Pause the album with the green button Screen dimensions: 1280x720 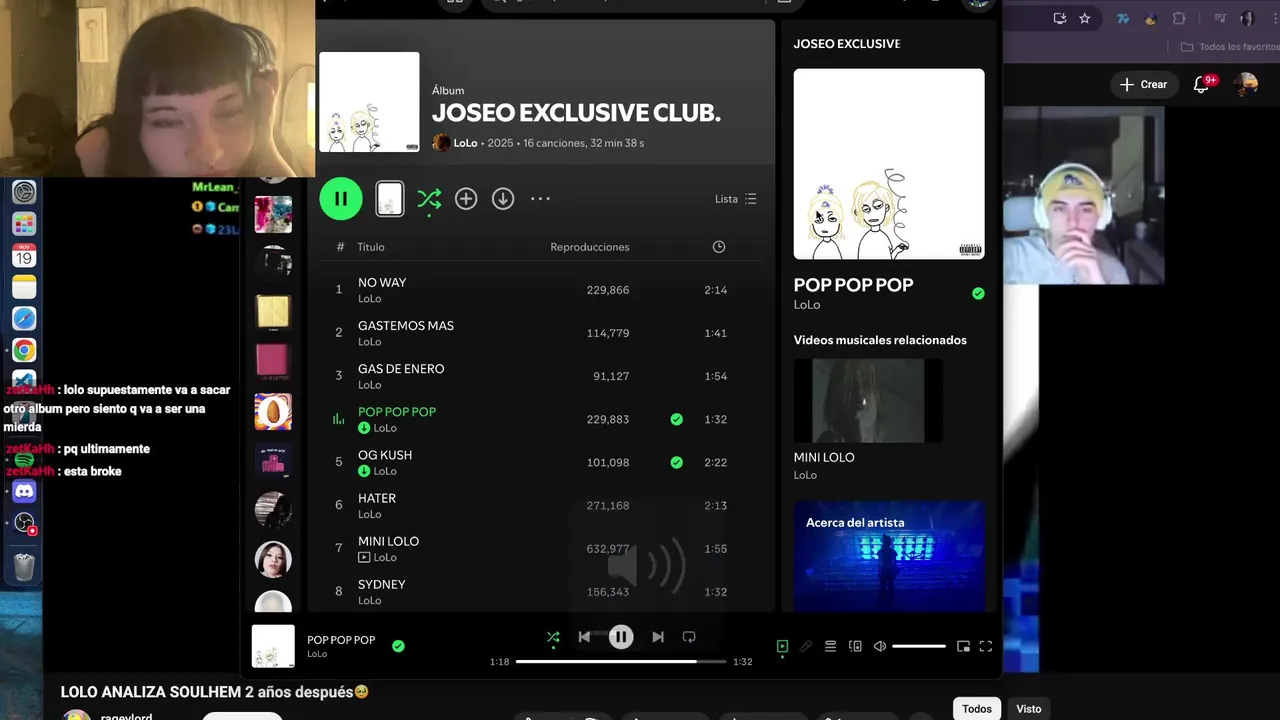(x=341, y=198)
